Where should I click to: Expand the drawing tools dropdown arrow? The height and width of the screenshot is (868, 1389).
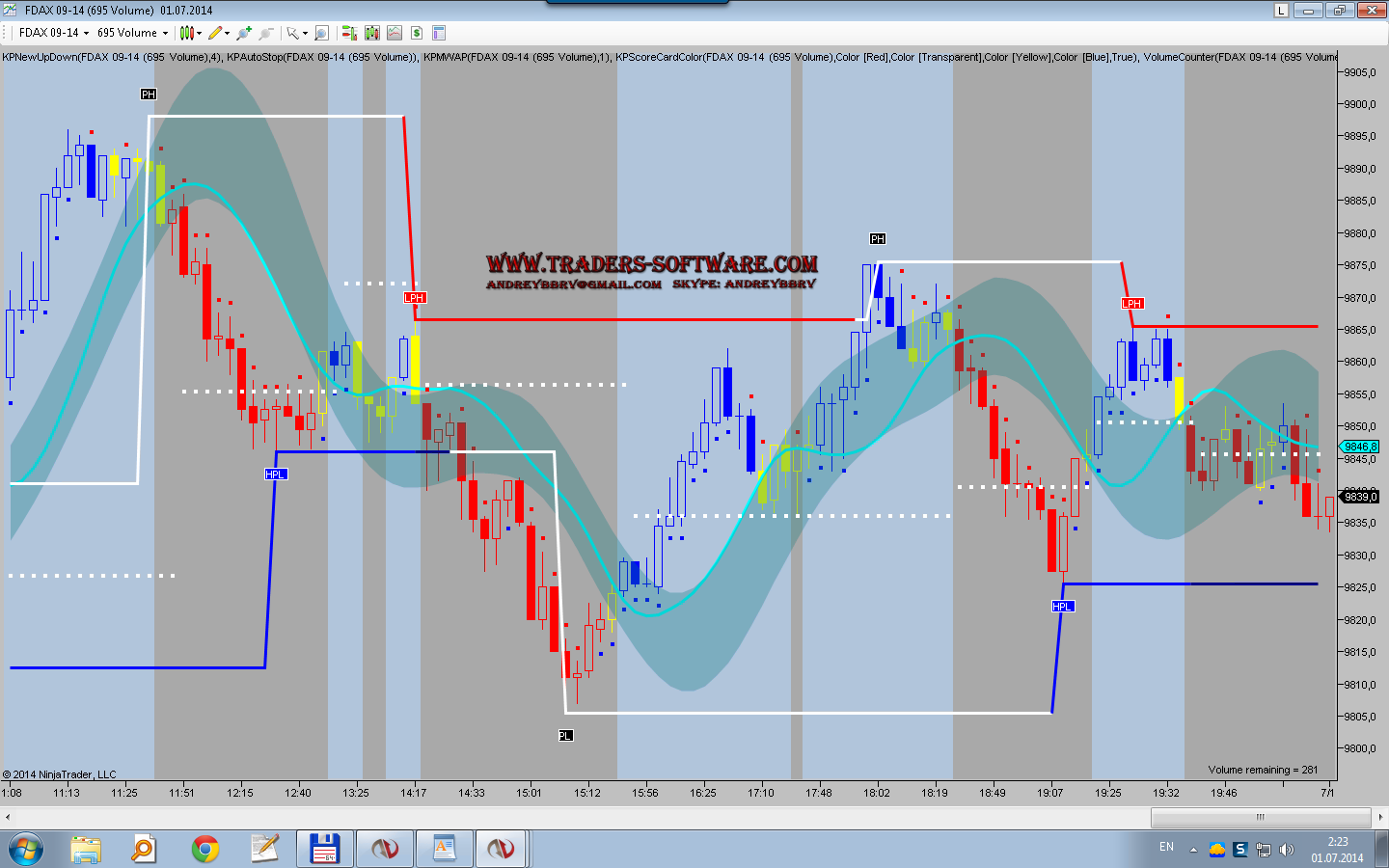point(227,33)
